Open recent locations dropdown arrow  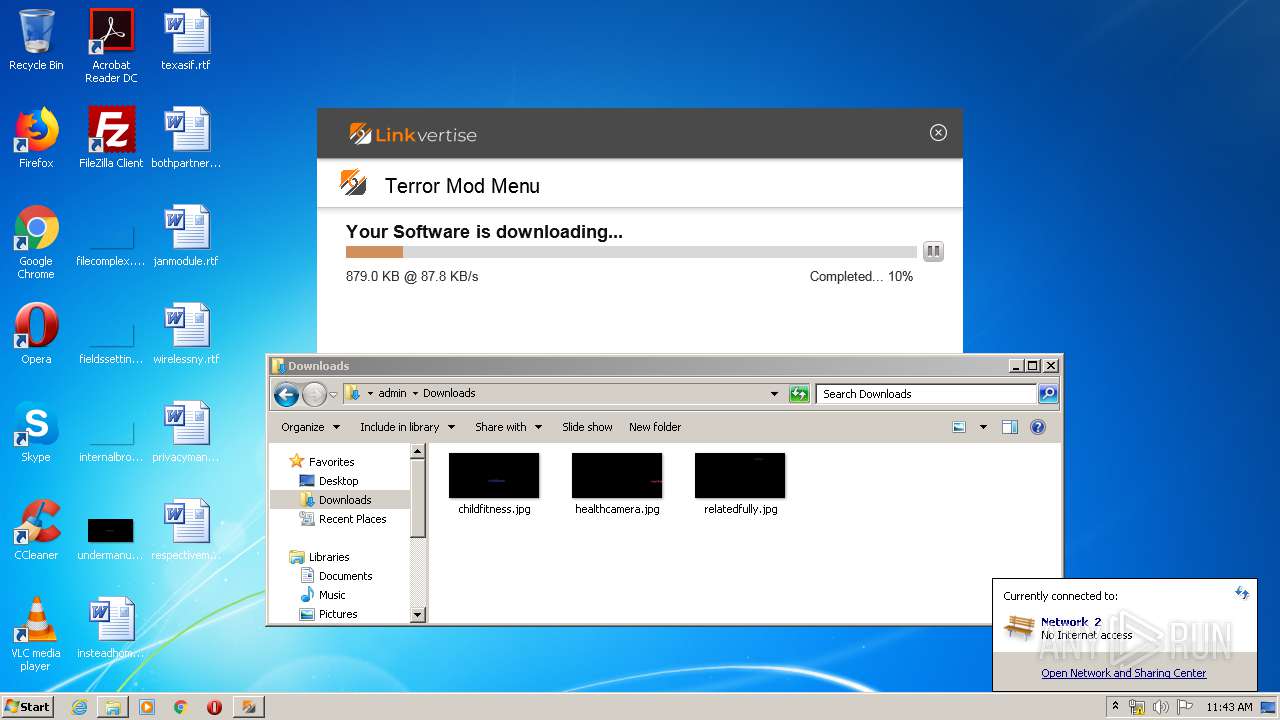(334, 395)
